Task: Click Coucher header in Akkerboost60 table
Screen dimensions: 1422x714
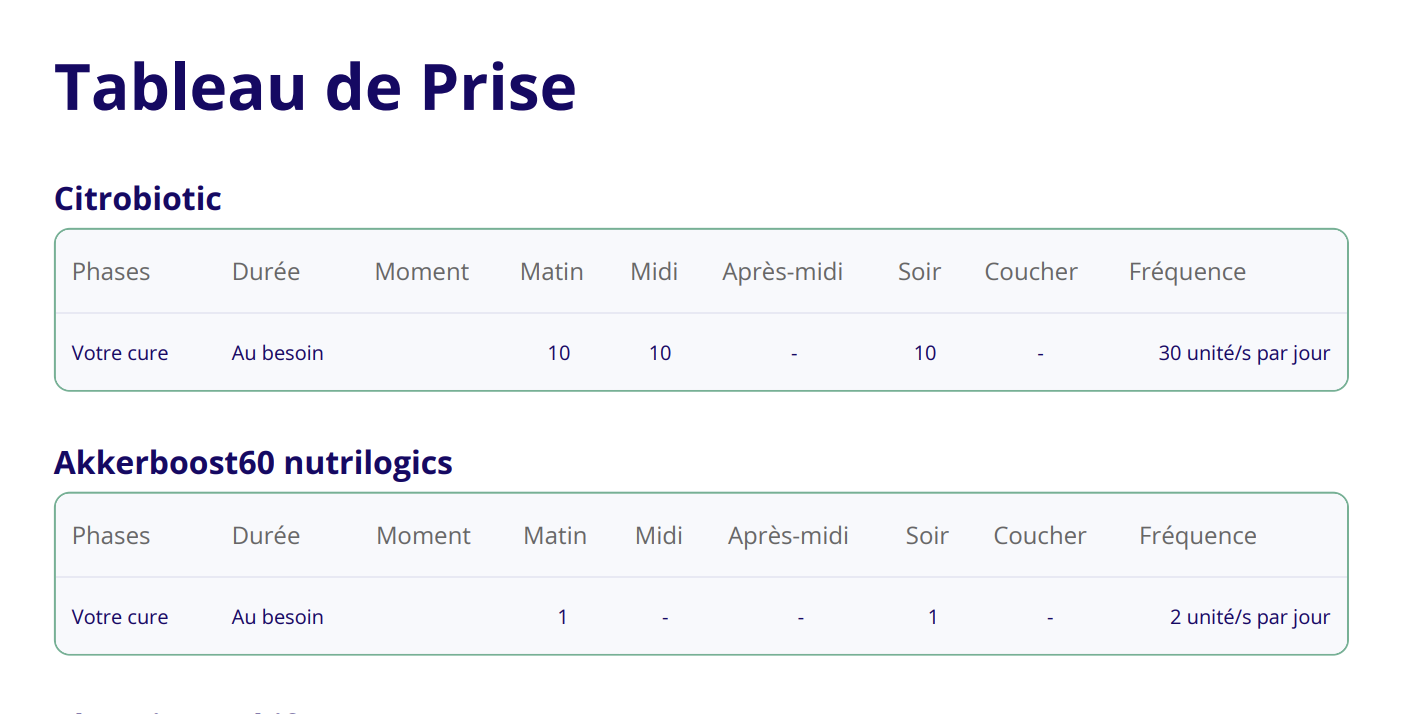Action: point(1040,536)
